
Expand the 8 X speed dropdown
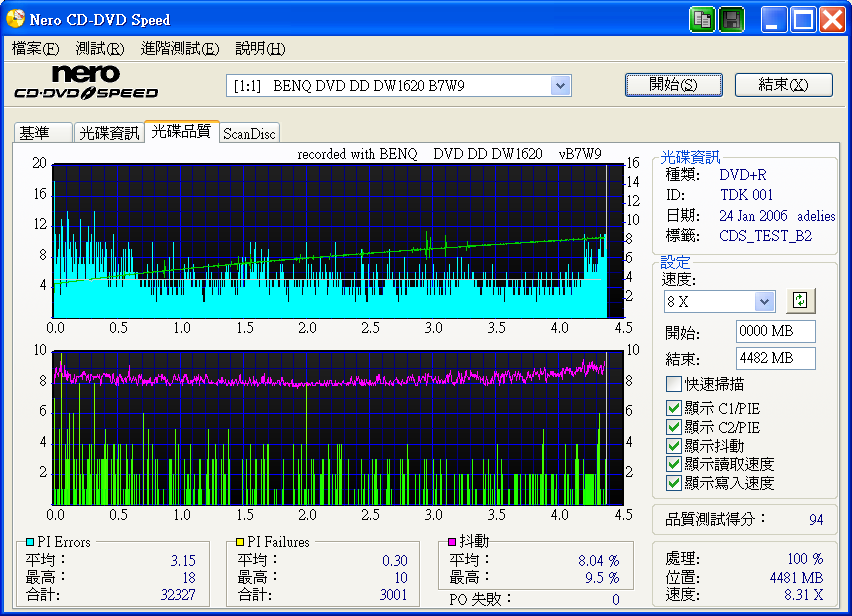tap(764, 301)
